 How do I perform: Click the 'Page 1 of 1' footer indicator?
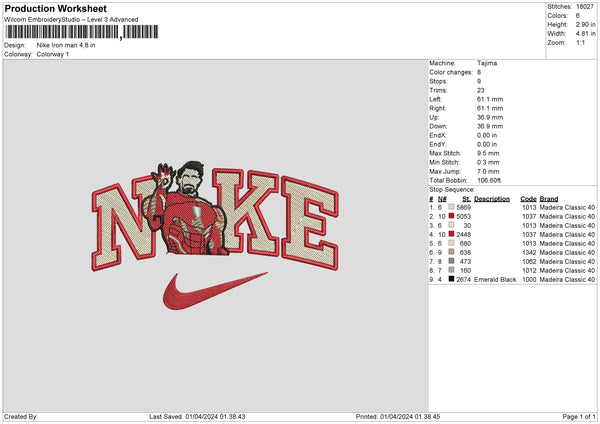(x=579, y=416)
